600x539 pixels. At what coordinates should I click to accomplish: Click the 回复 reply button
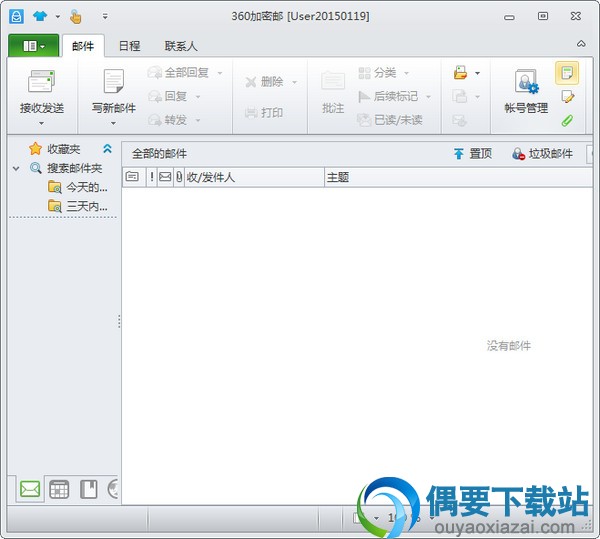coord(168,96)
